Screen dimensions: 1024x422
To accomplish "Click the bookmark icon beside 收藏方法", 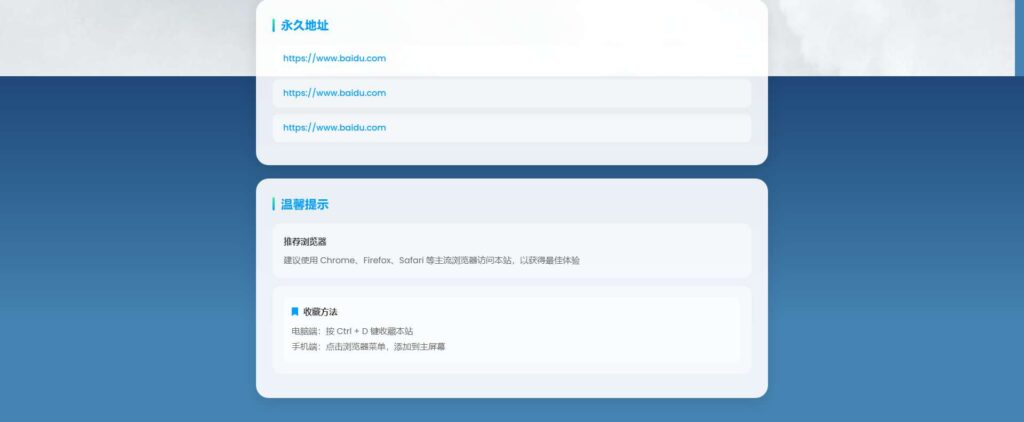I will coord(295,312).
